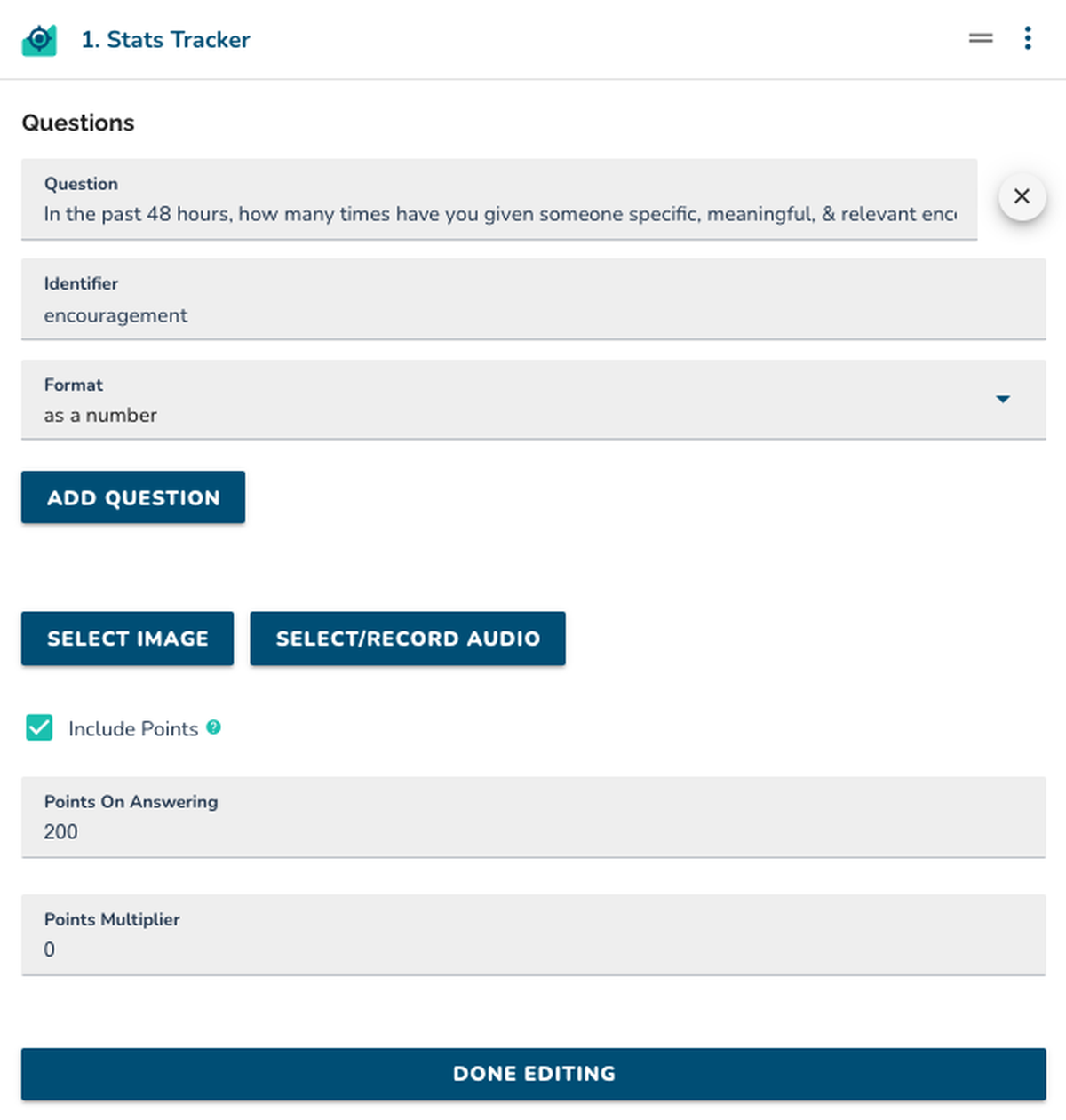Grab the drag handle bars icon

coord(981,38)
